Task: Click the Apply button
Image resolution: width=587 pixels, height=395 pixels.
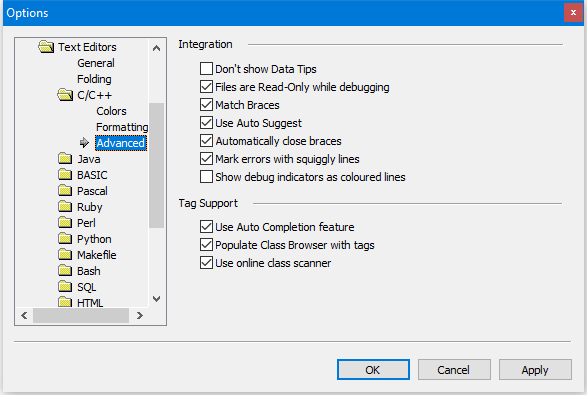Action: pos(535,370)
